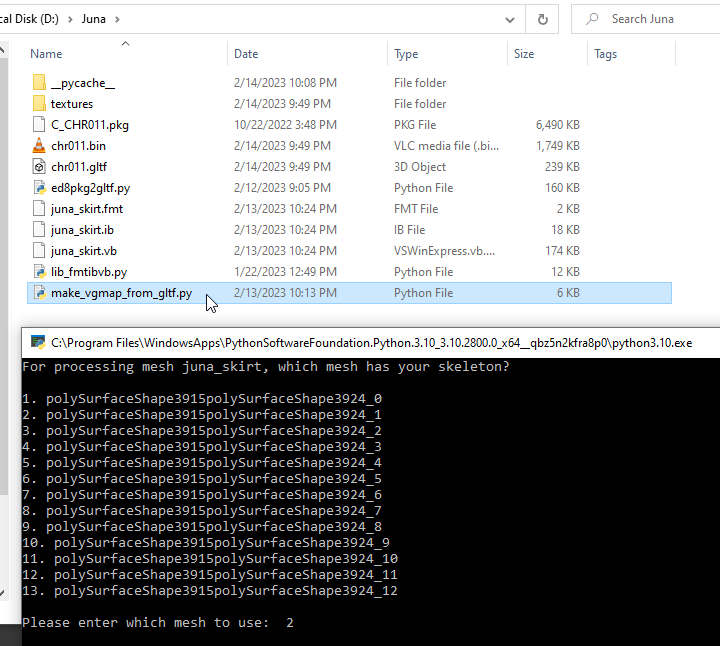The height and width of the screenshot is (646, 720).
Task: Sort files by Size column header
Action: click(524, 54)
